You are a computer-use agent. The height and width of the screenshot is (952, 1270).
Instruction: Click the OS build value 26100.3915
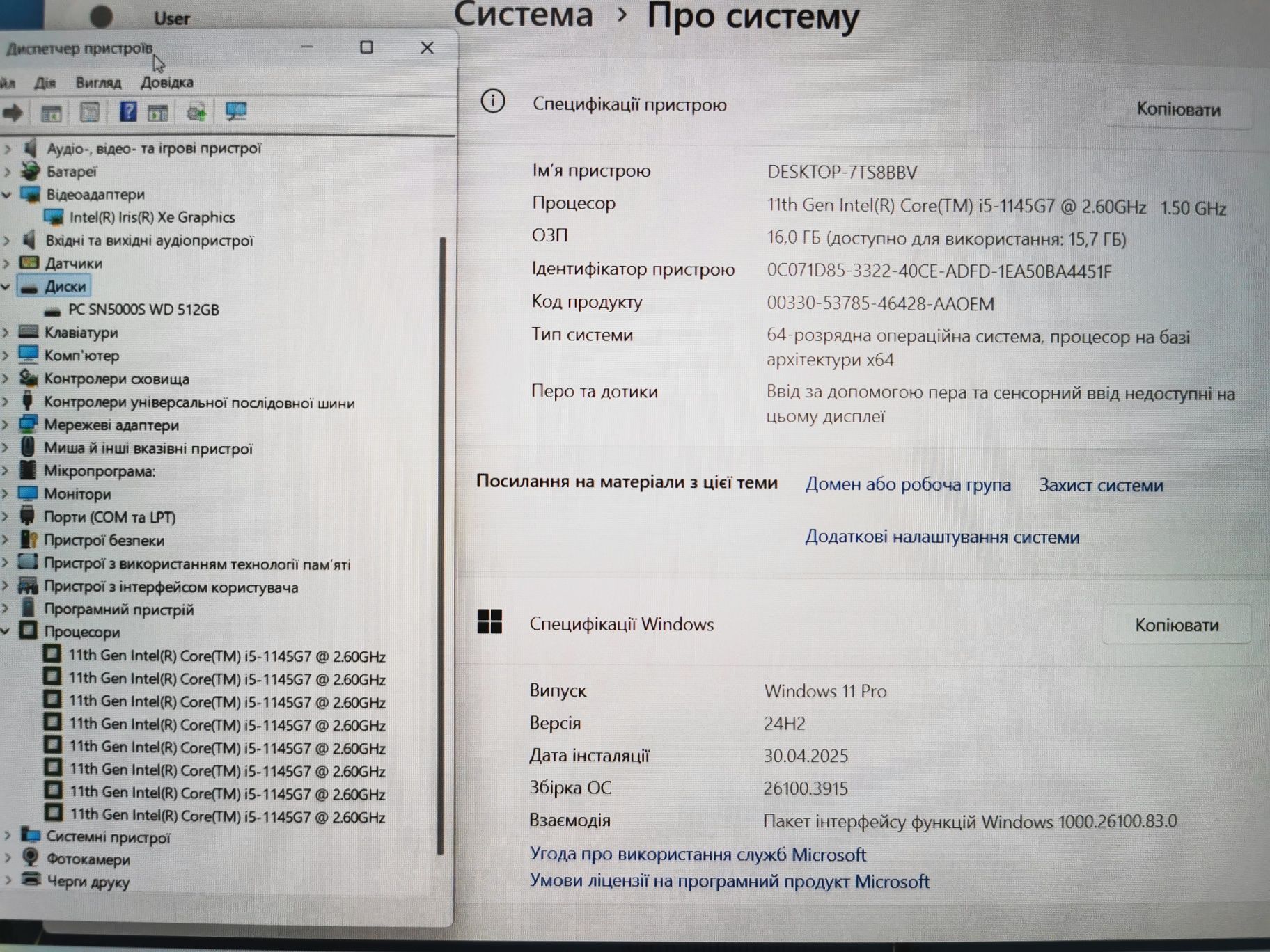point(806,788)
